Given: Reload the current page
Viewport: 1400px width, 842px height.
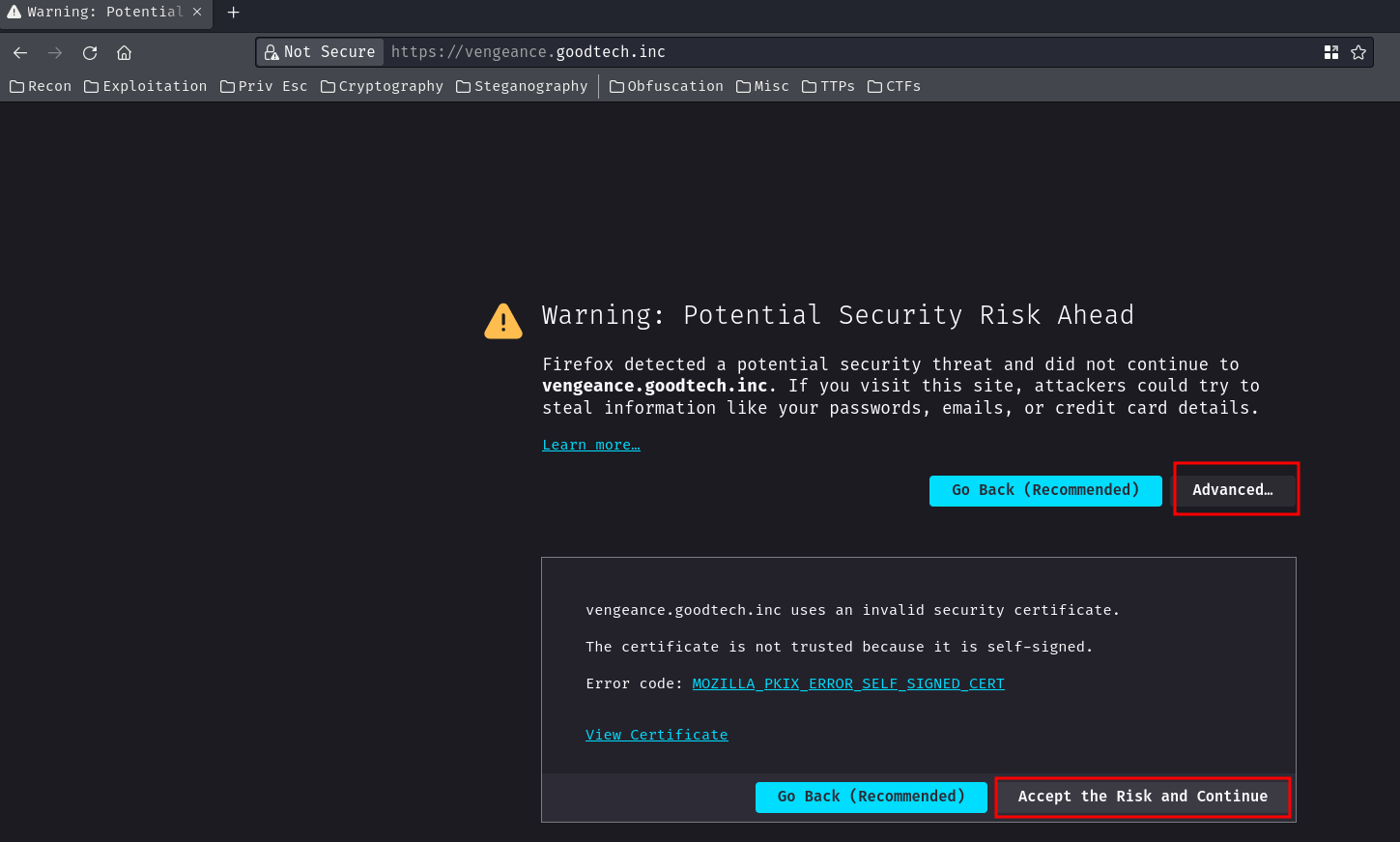Looking at the screenshot, I should tap(90, 52).
